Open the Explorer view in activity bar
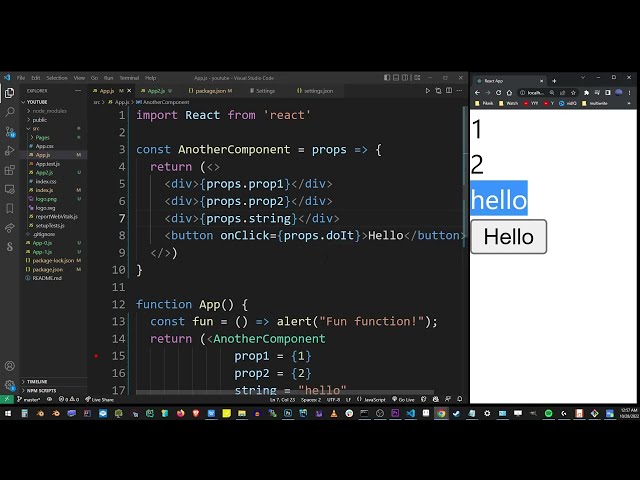This screenshot has width=640, height=480. coord(9,93)
